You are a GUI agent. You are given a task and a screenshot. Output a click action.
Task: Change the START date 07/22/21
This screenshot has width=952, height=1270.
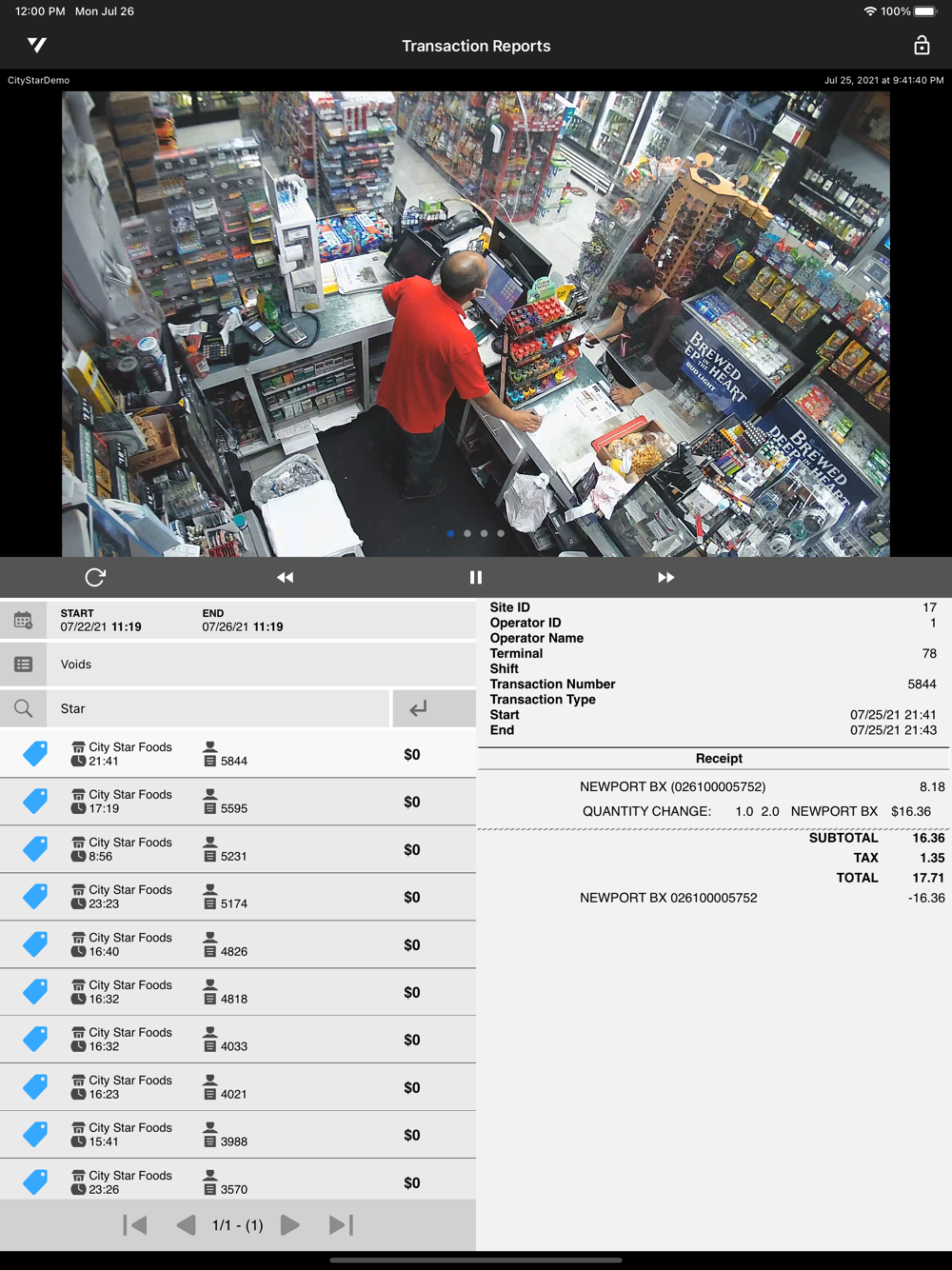pos(101,621)
